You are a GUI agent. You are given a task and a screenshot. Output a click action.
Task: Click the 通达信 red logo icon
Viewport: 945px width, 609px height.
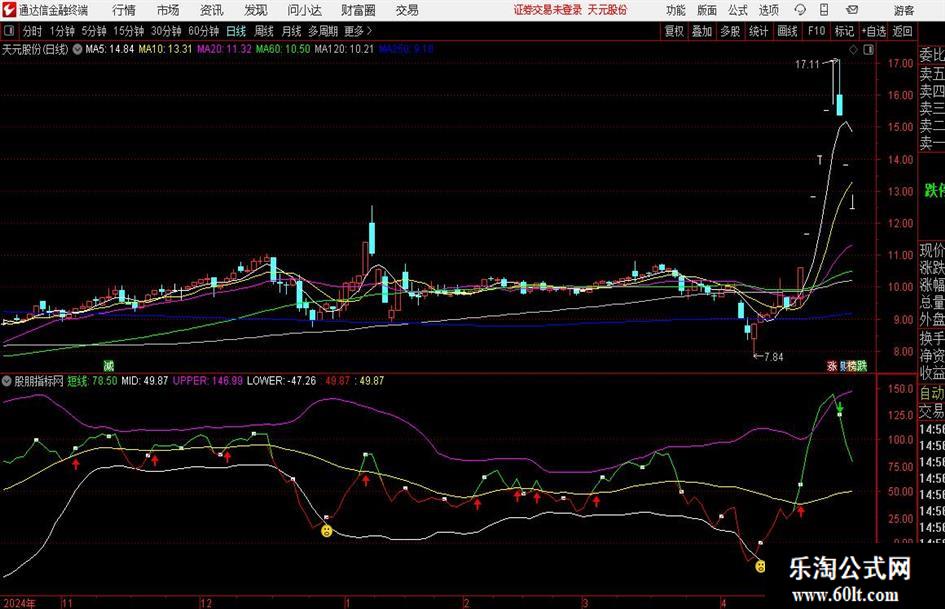click(9, 10)
